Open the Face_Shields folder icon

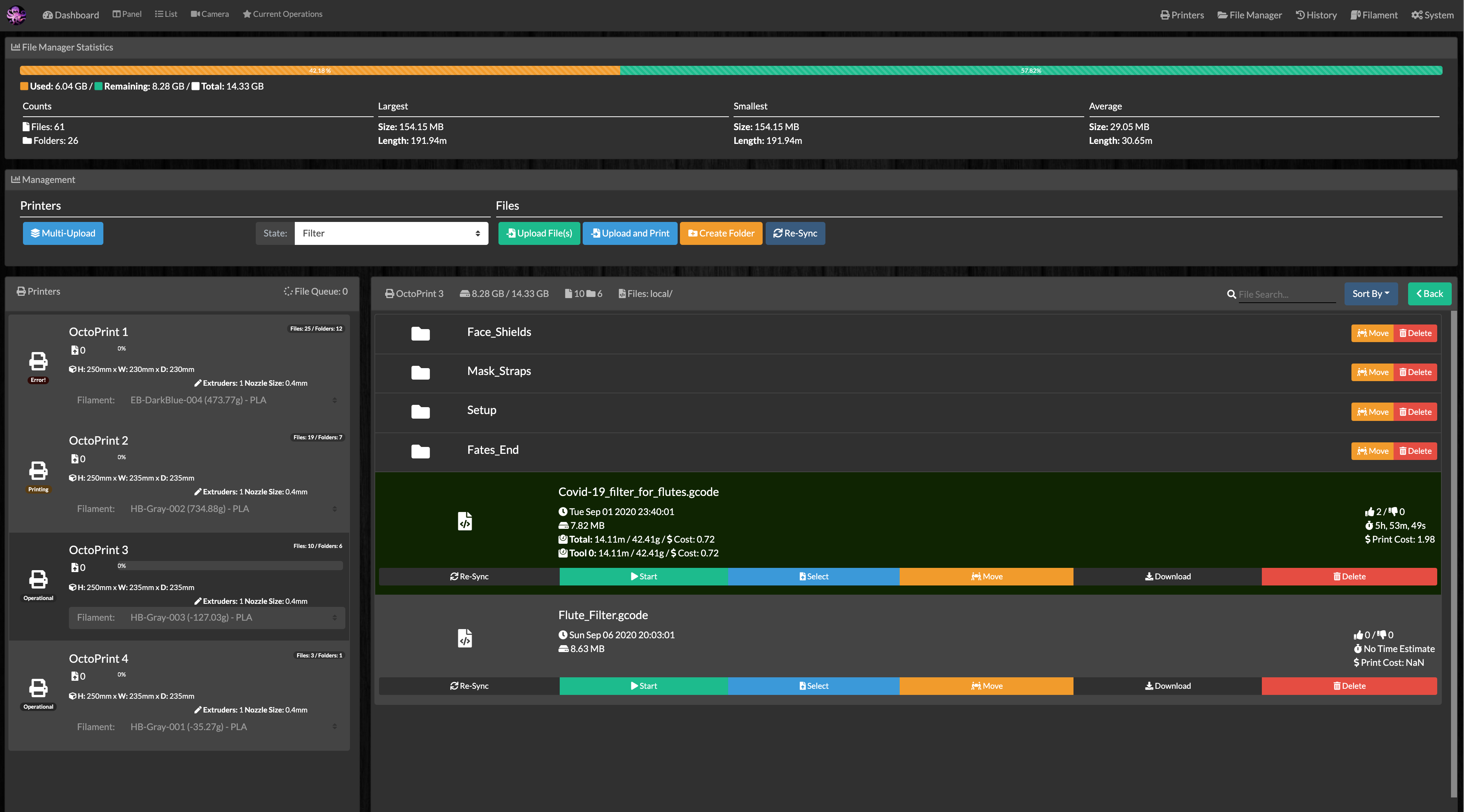point(421,334)
